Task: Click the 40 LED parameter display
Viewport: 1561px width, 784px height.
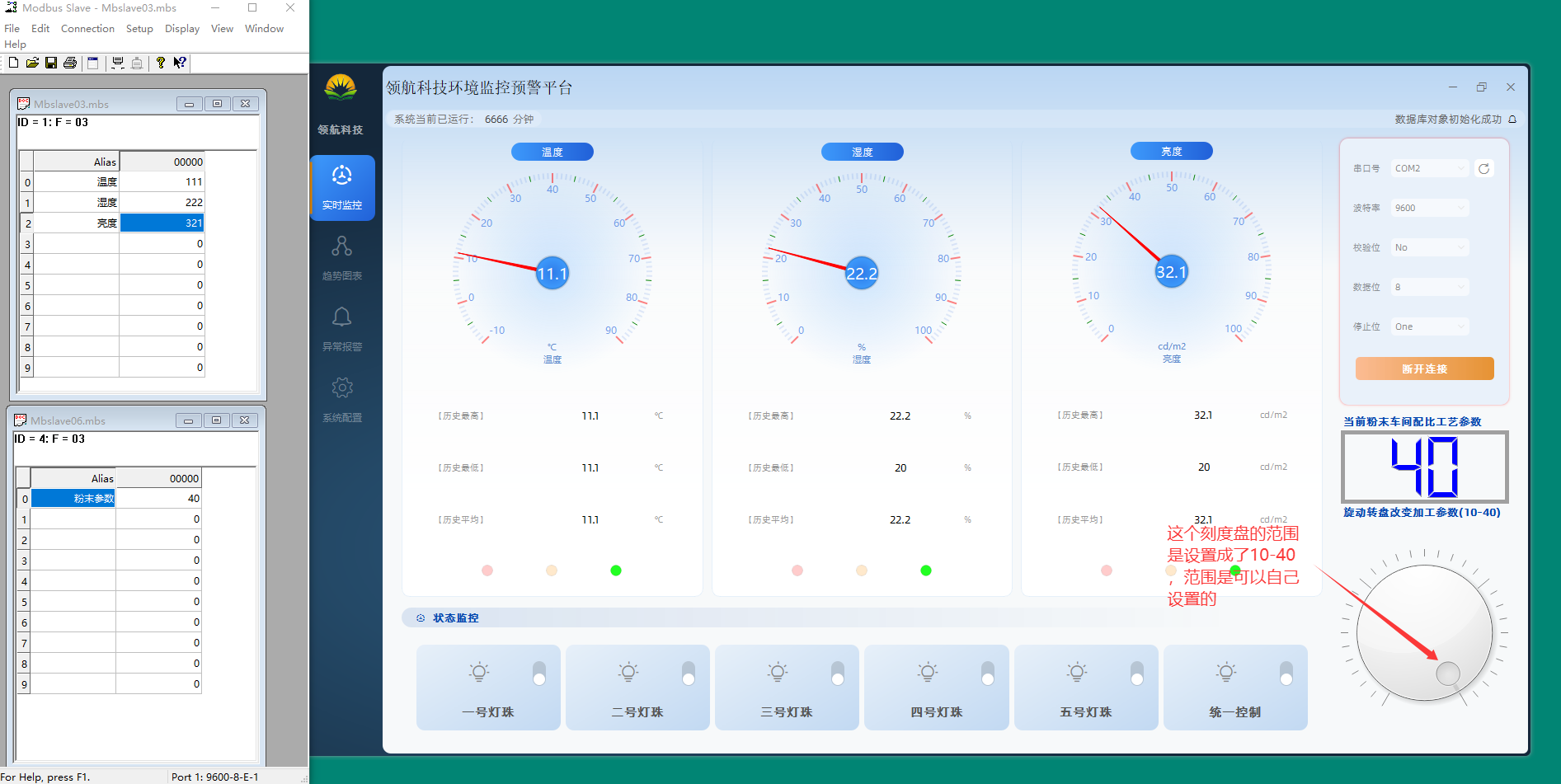Action: click(1425, 467)
